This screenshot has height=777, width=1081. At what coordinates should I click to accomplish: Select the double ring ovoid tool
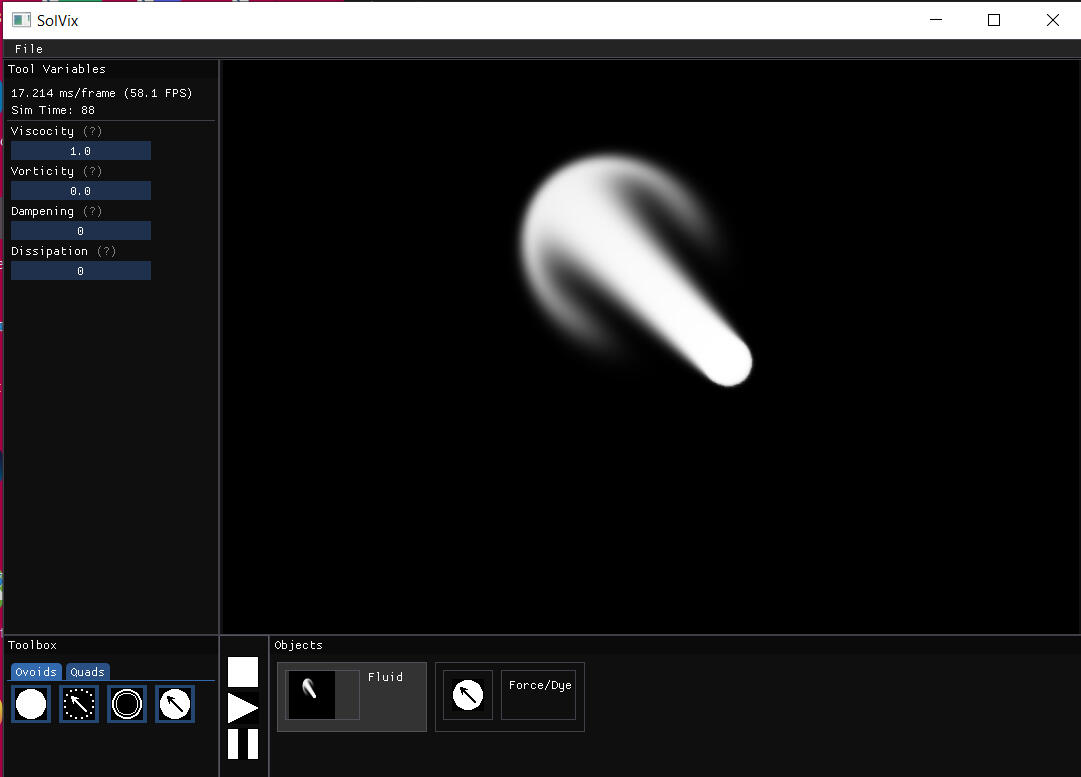tap(127, 704)
